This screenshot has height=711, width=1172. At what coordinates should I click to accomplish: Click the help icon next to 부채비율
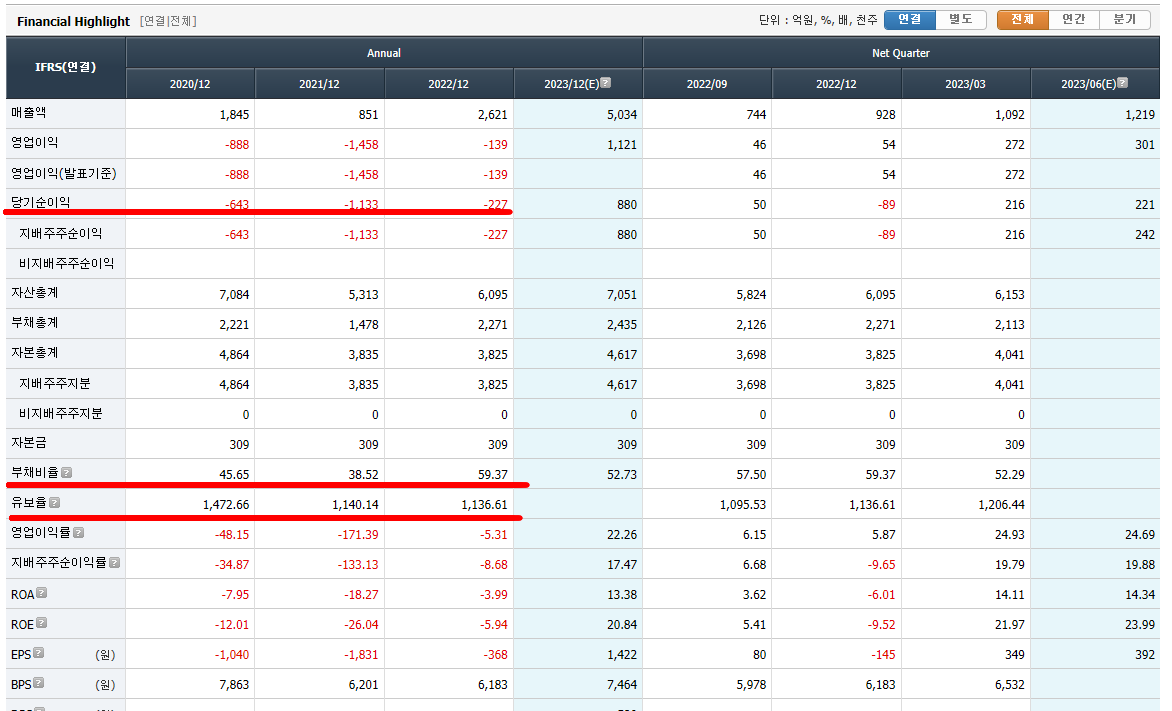click(x=67, y=473)
